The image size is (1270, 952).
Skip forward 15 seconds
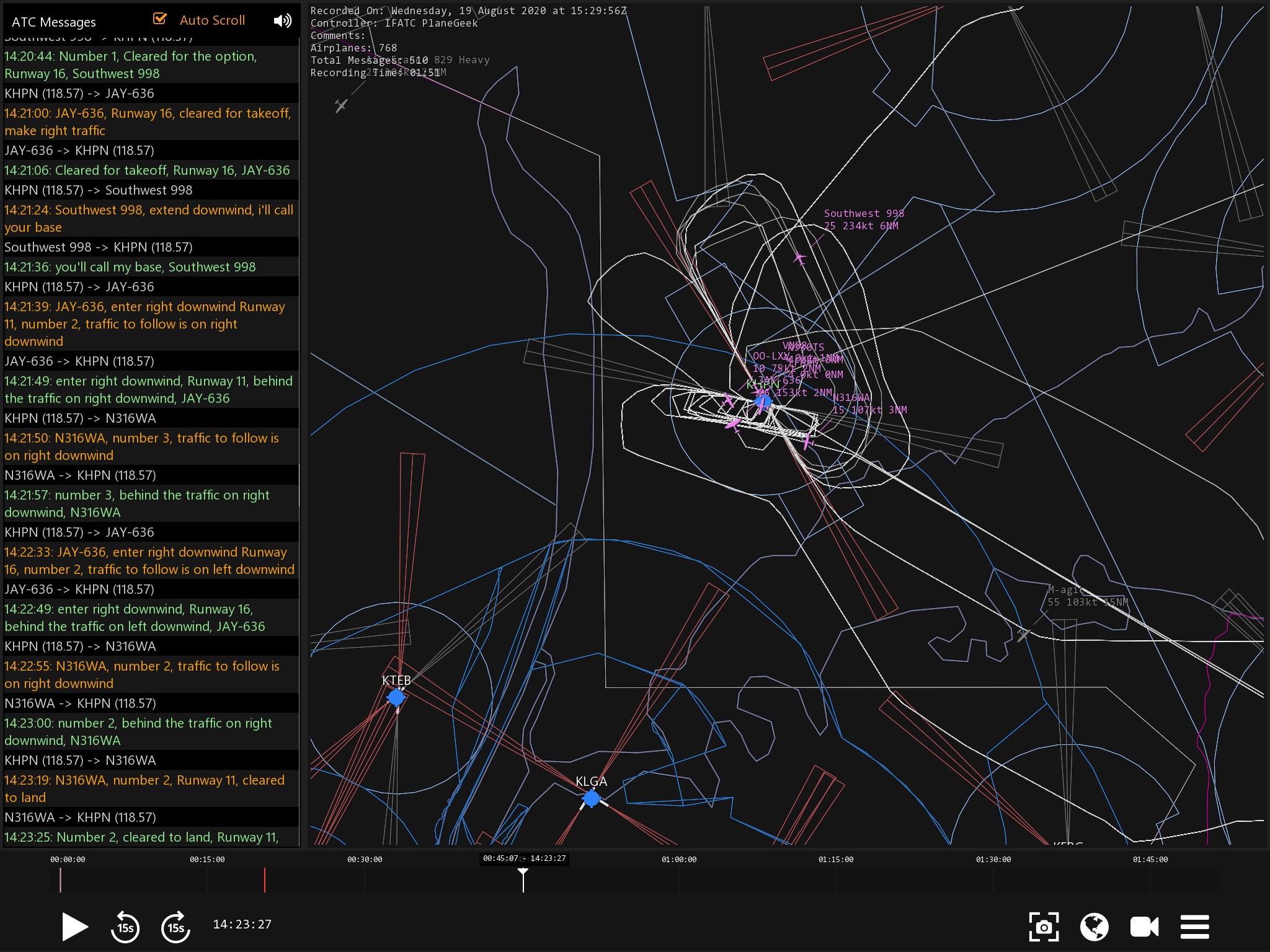pyautogui.click(x=175, y=927)
